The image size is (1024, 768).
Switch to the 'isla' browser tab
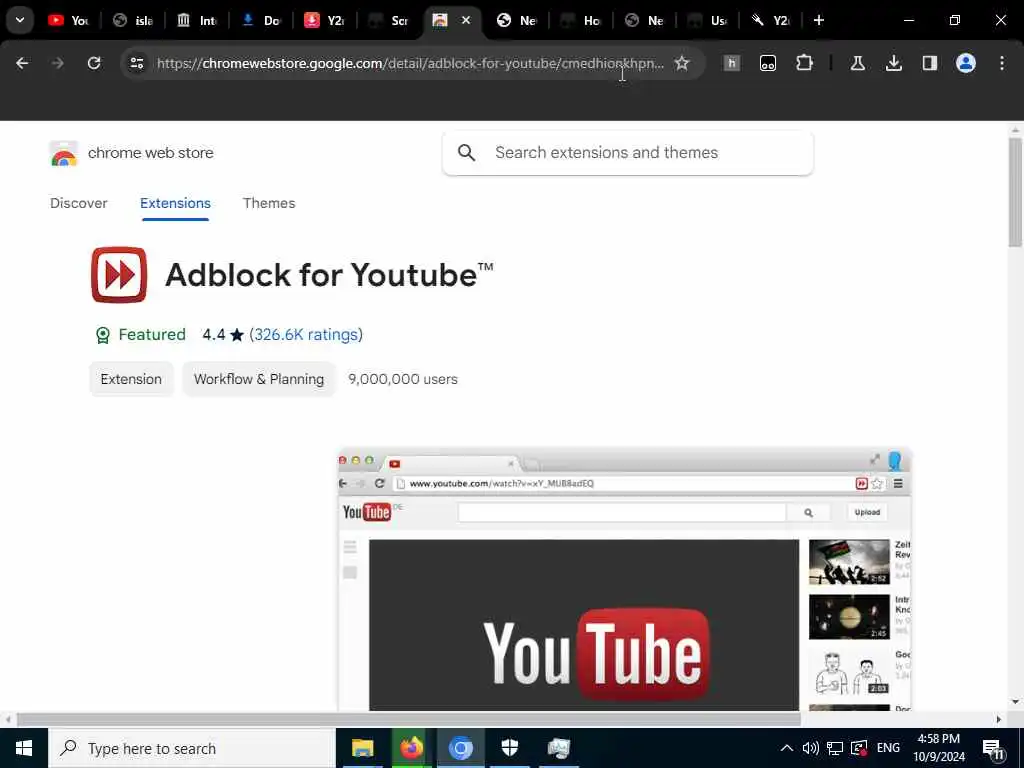click(x=133, y=20)
